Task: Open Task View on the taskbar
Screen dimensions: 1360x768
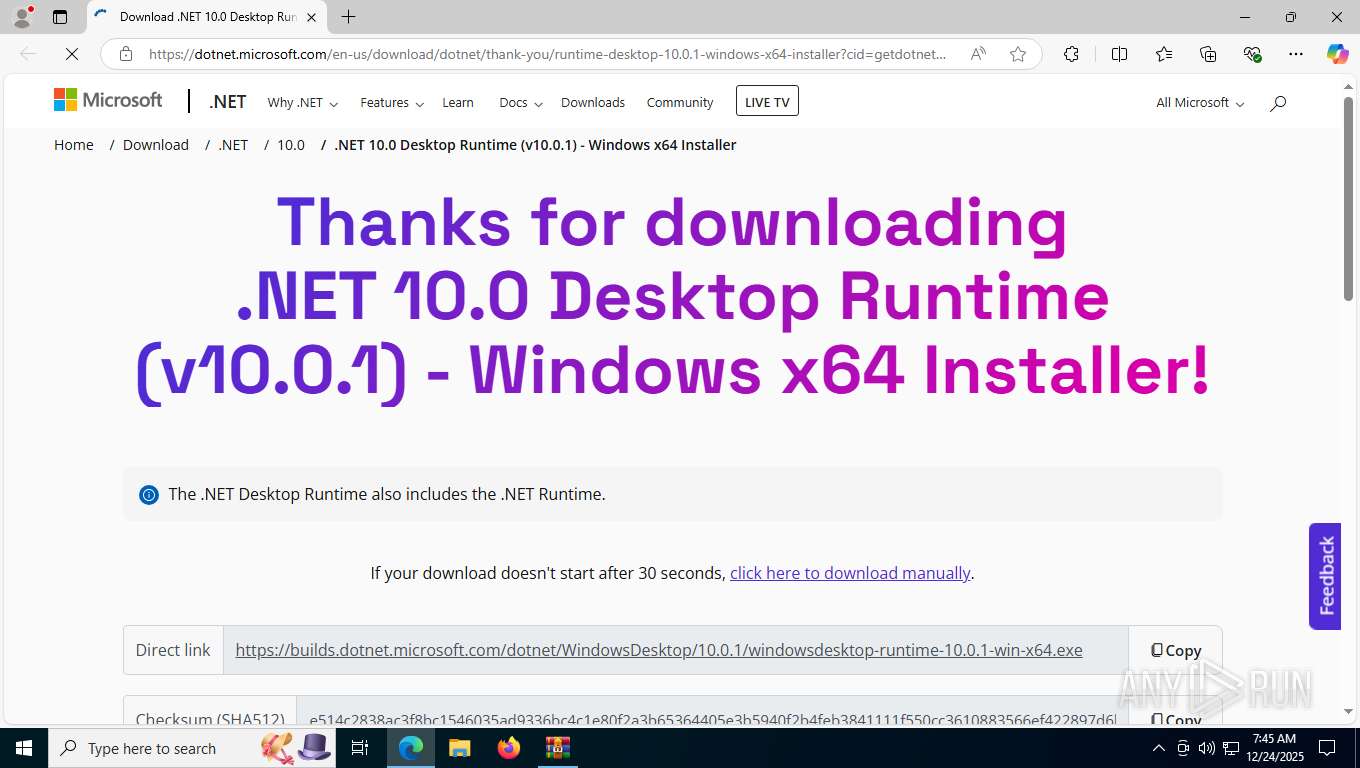Action: (360, 748)
